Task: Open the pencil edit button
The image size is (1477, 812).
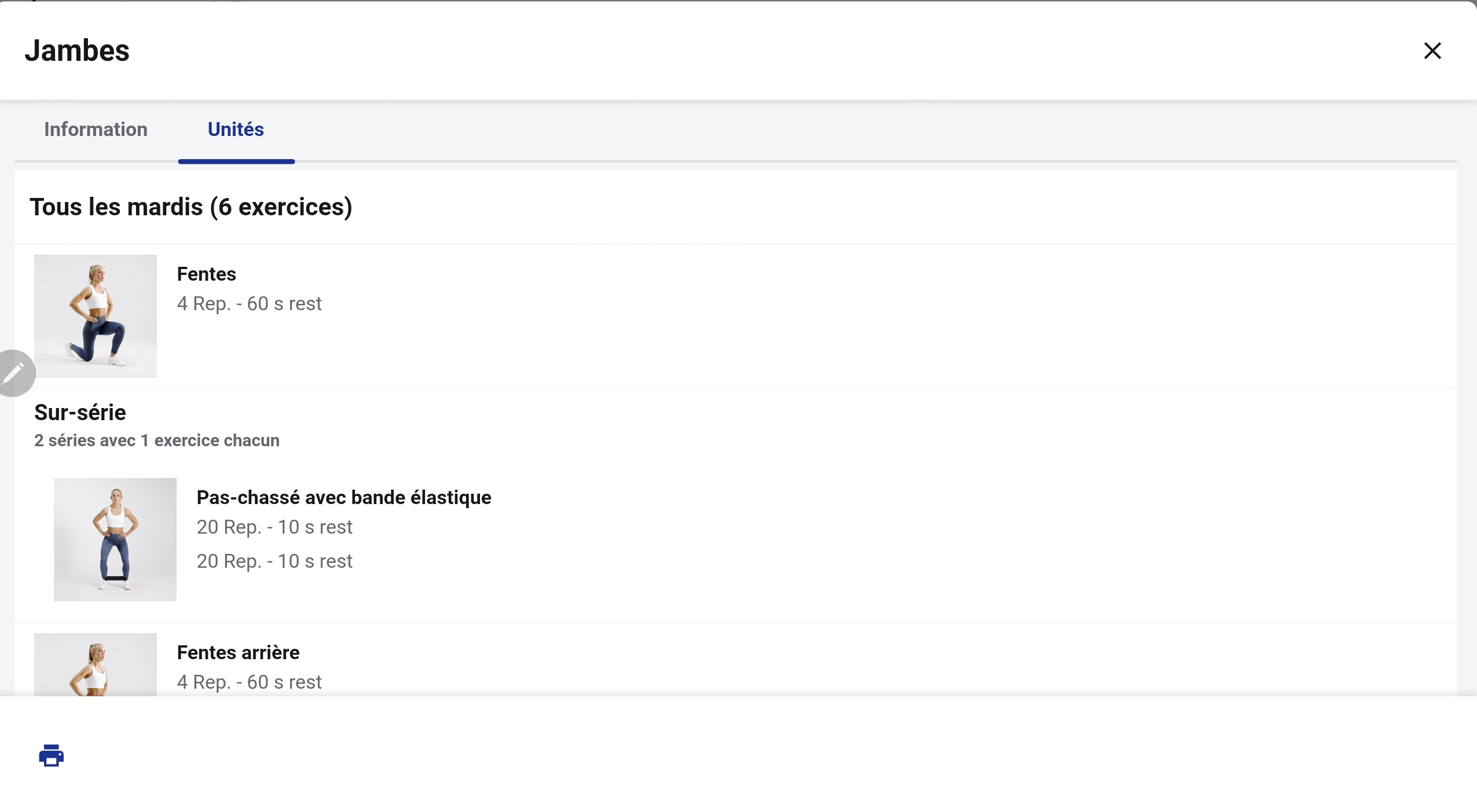Action: (x=14, y=373)
